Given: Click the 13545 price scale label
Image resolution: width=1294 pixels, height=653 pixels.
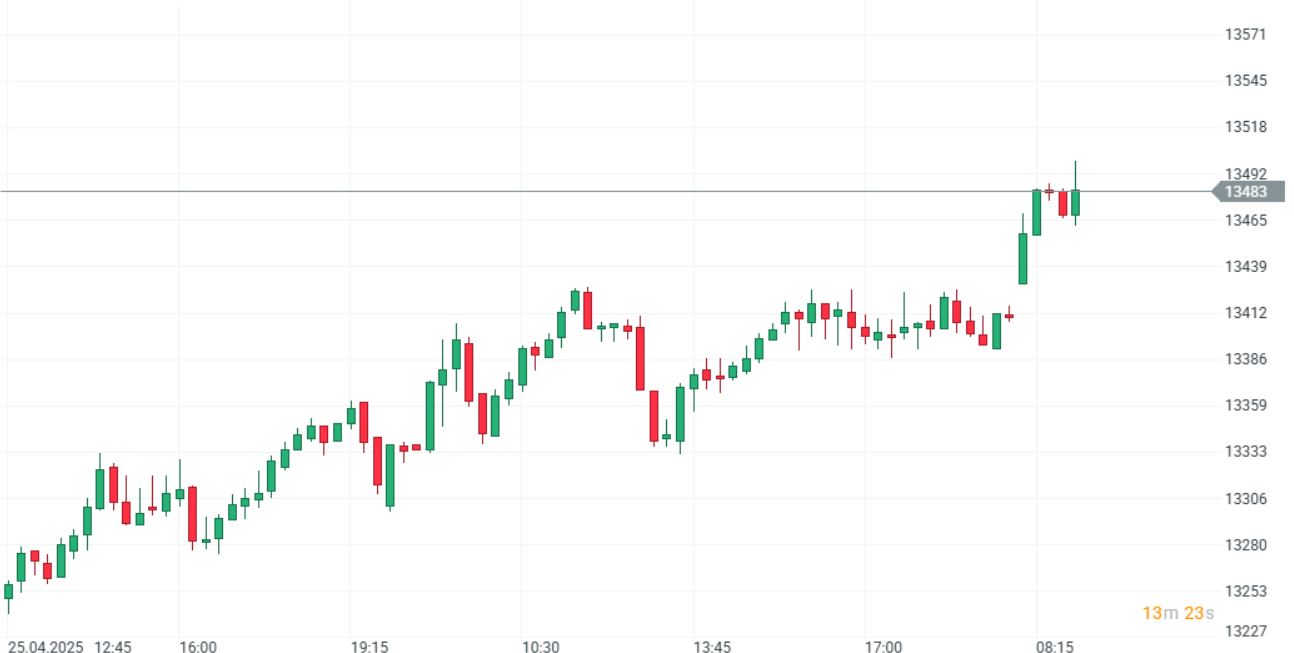Looking at the screenshot, I should pyautogui.click(x=1245, y=81).
